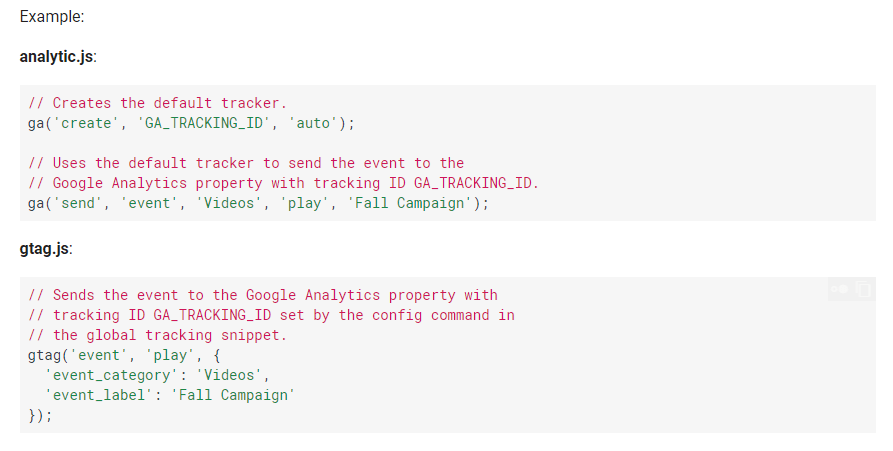The width and height of the screenshot is (893, 451).
Task: Click the 'analytic.js' bold heading
Action: [56, 57]
